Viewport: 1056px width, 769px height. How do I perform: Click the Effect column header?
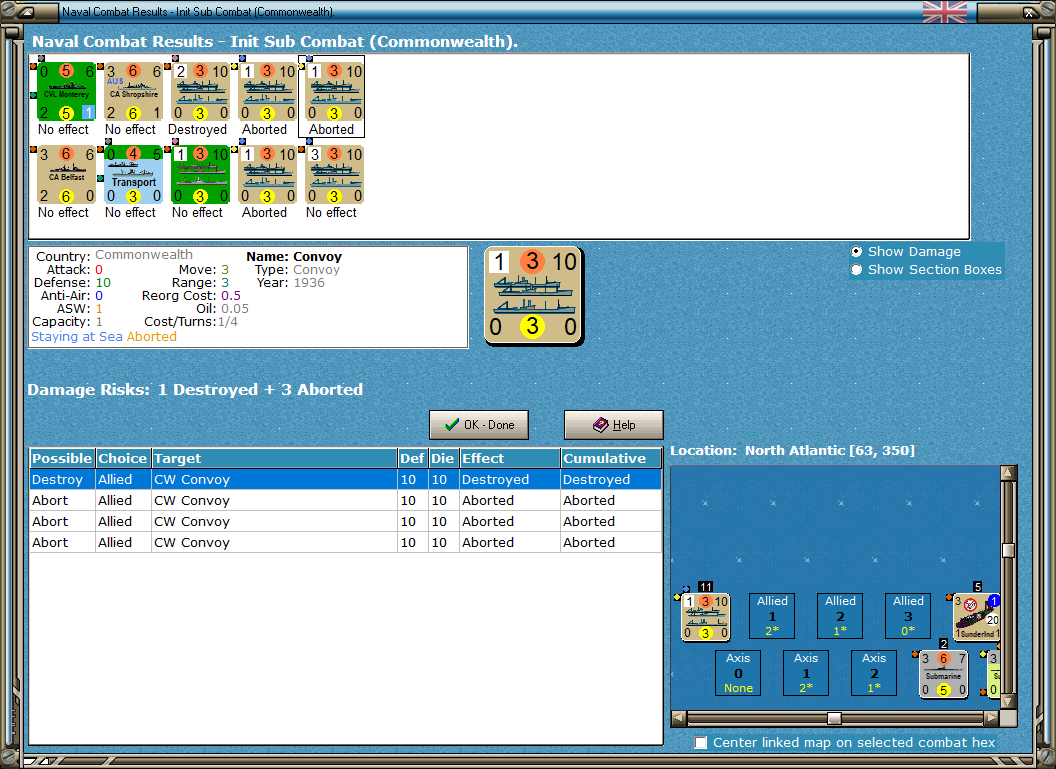point(510,459)
